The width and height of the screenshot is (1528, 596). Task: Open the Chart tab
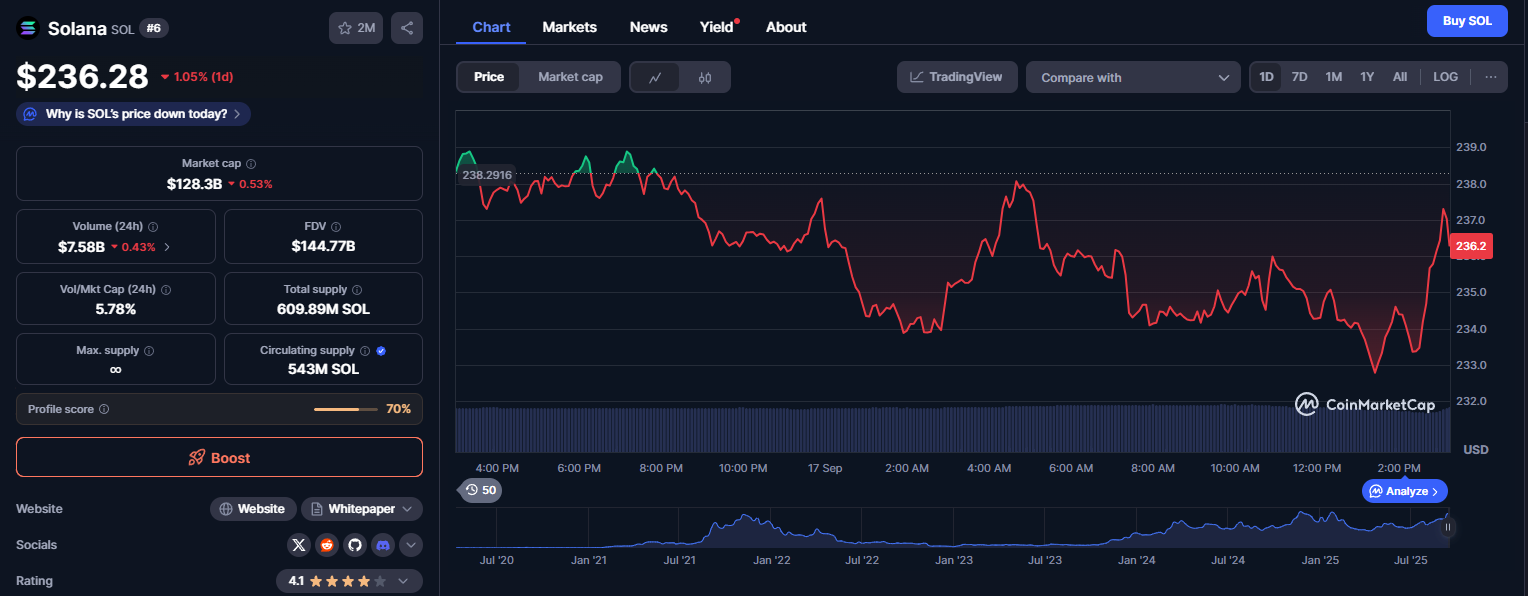coord(491,27)
